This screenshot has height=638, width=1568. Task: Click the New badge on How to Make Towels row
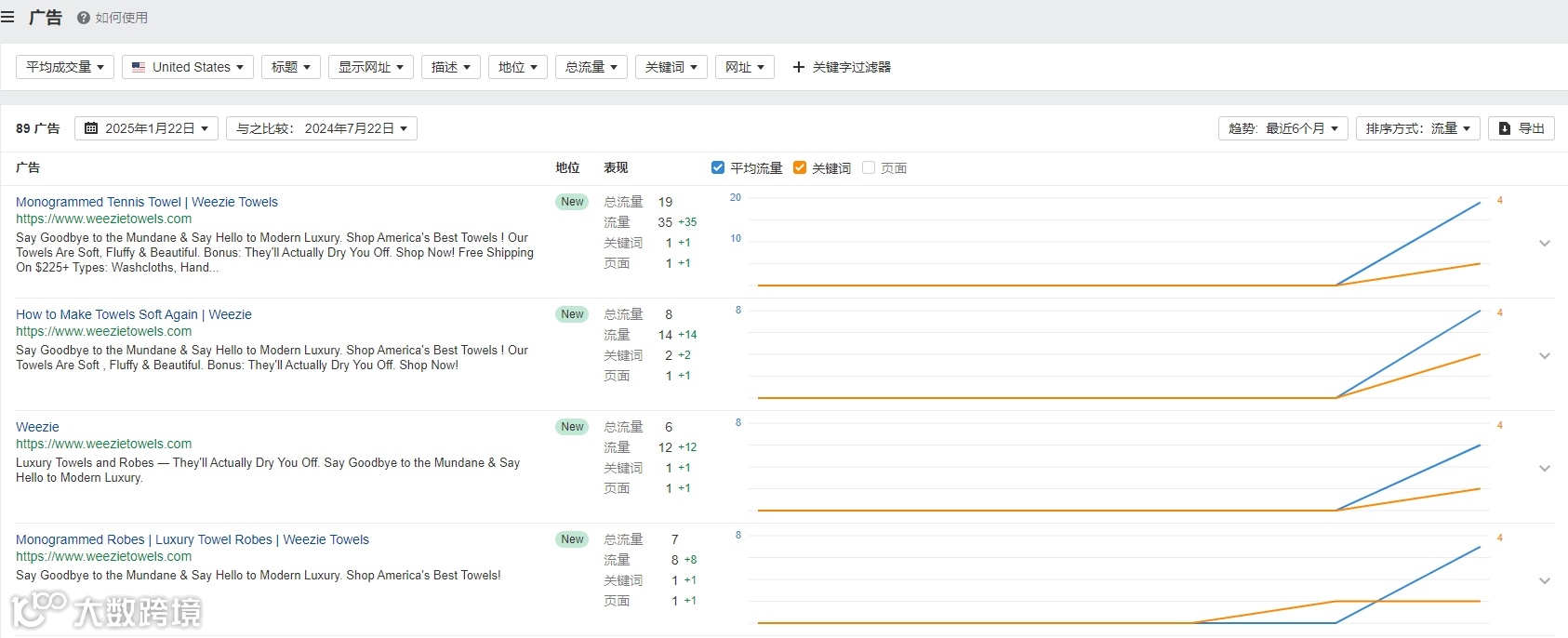click(x=572, y=314)
